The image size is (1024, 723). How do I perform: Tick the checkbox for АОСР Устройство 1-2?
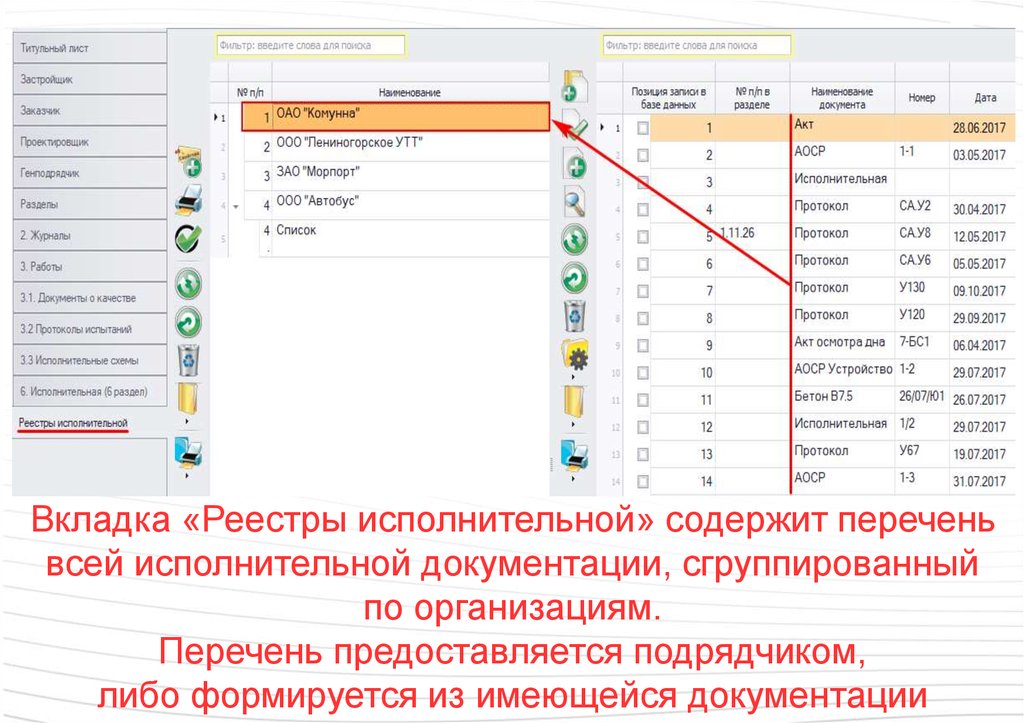click(x=643, y=373)
